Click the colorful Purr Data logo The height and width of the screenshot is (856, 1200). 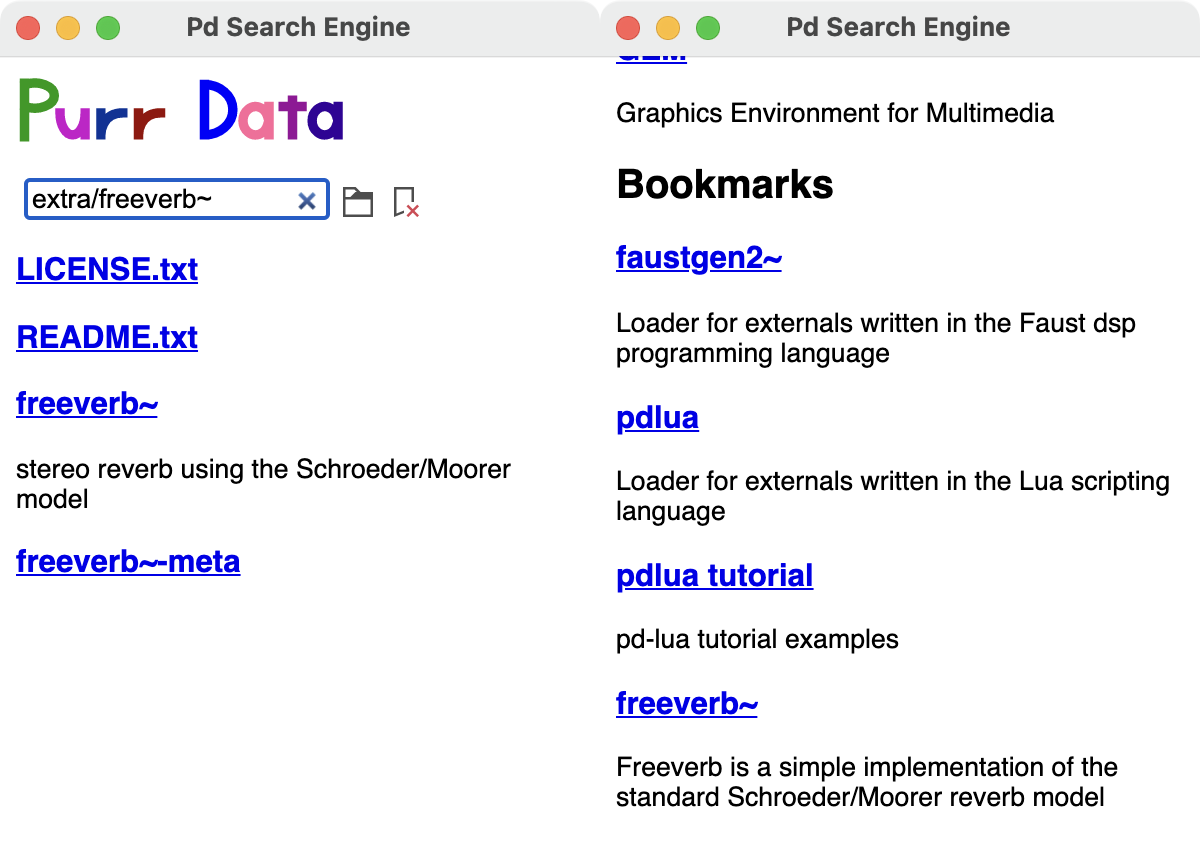(x=181, y=110)
